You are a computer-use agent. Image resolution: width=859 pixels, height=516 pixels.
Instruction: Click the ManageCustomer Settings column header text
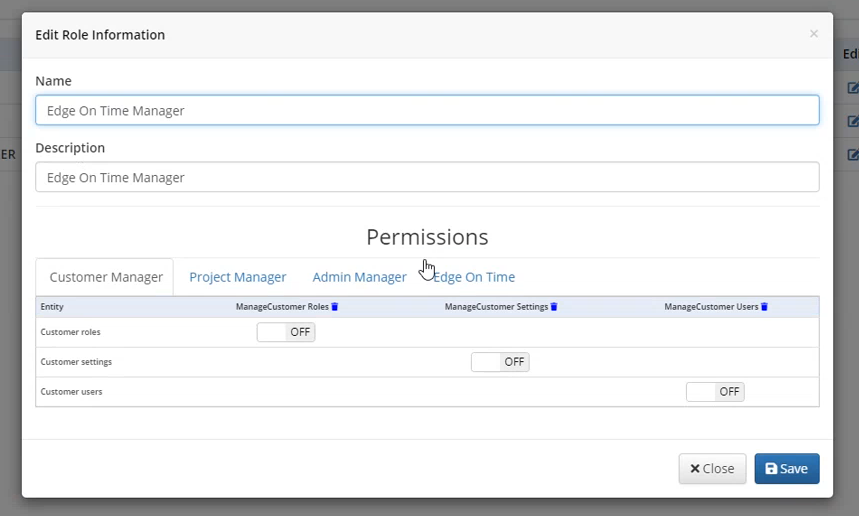click(x=496, y=307)
